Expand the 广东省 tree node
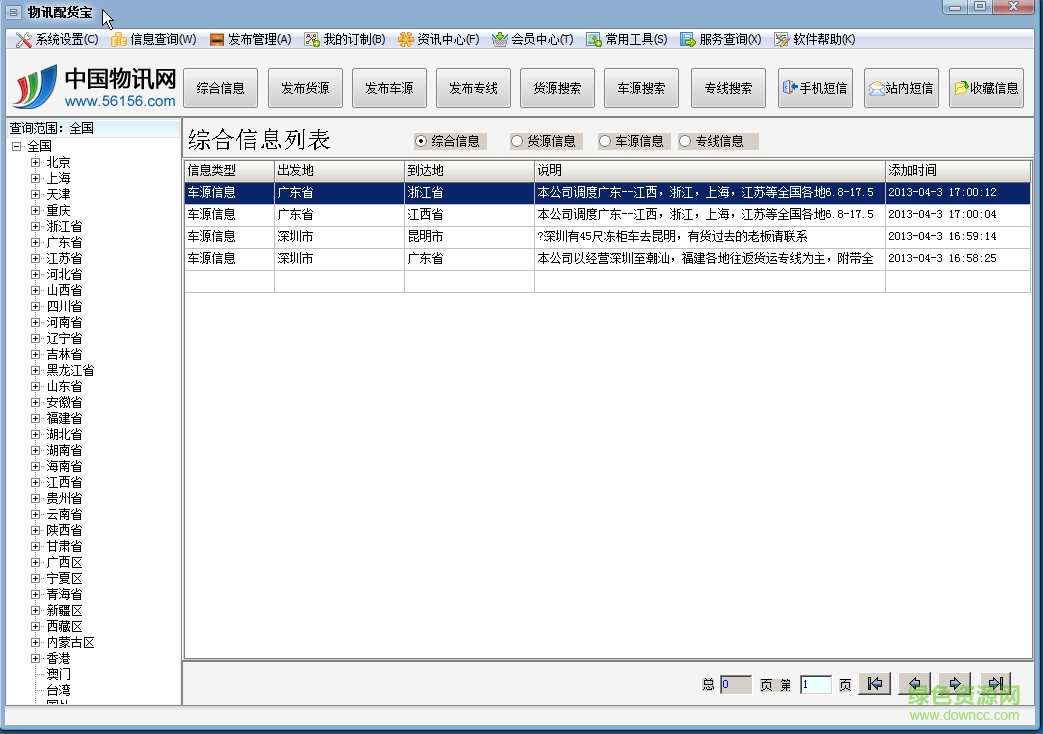Image resolution: width=1043 pixels, height=734 pixels. coord(36,242)
